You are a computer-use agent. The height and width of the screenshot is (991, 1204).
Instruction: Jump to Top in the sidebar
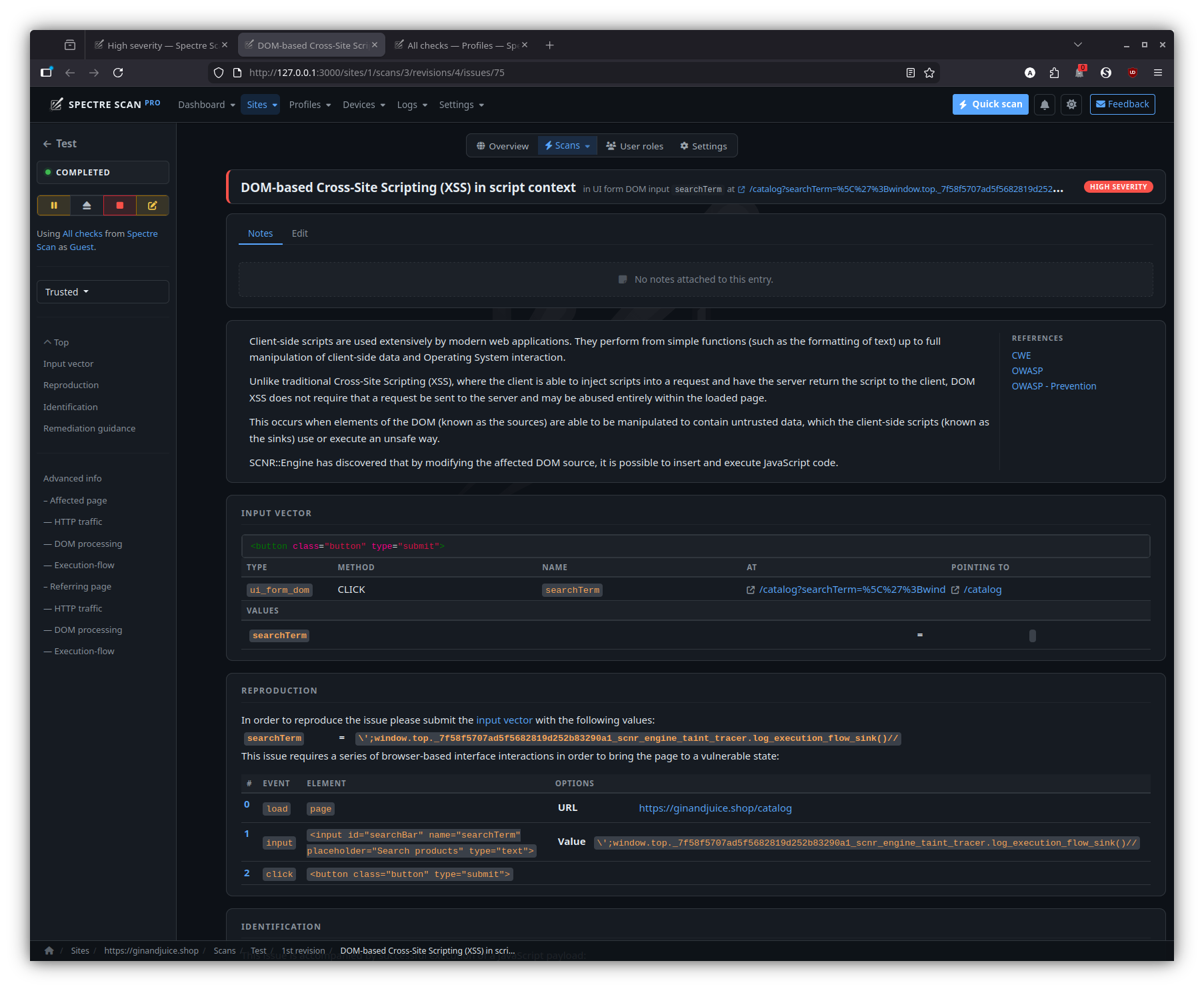57,343
